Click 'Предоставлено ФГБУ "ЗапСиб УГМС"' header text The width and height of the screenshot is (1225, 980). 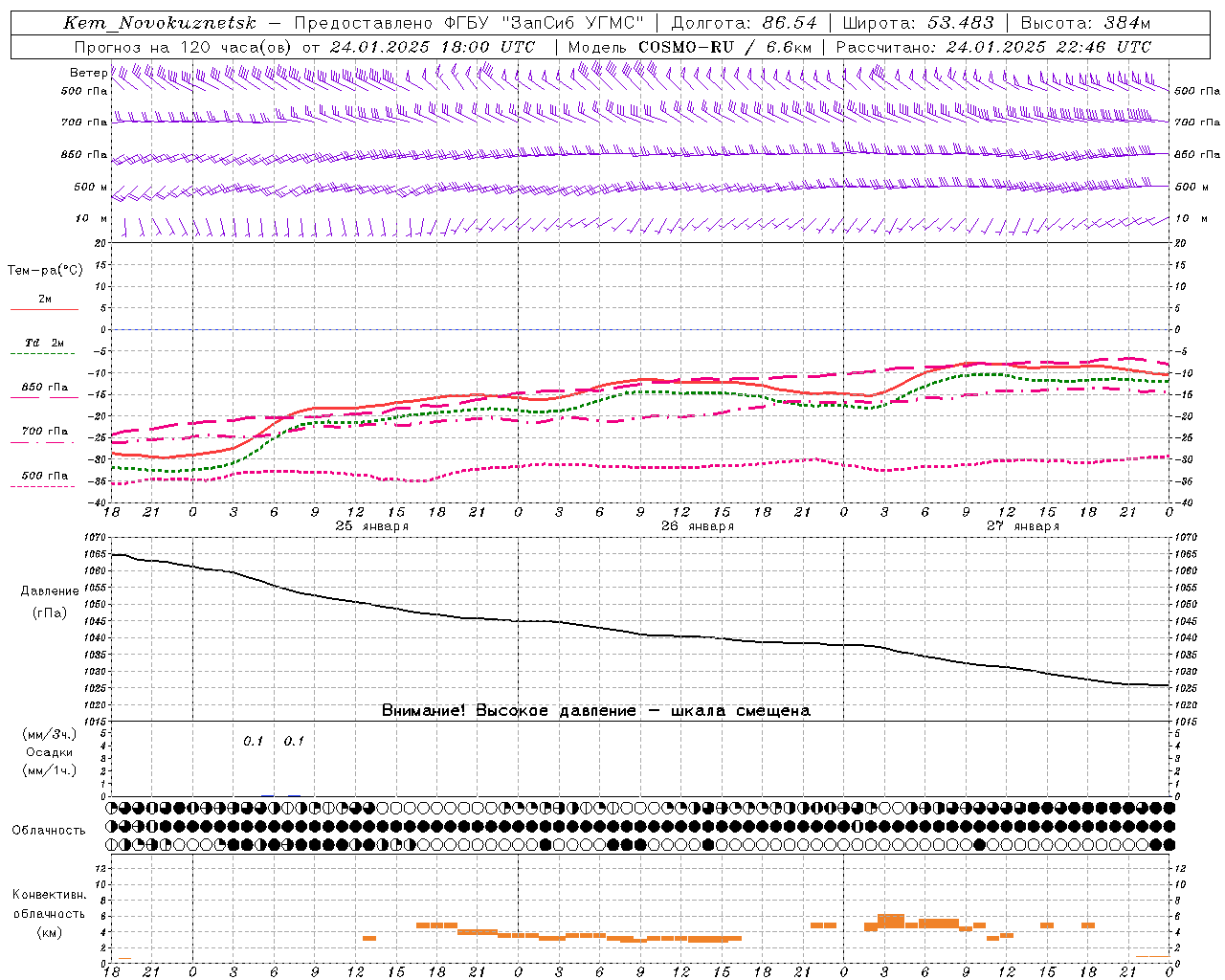pos(469,23)
